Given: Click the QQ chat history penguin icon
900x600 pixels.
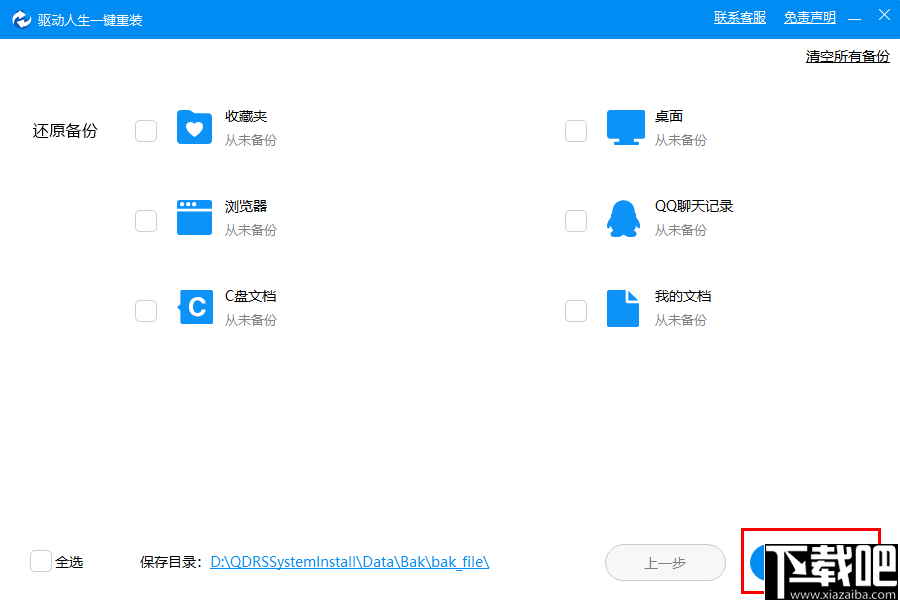Looking at the screenshot, I should [x=624, y=217].
